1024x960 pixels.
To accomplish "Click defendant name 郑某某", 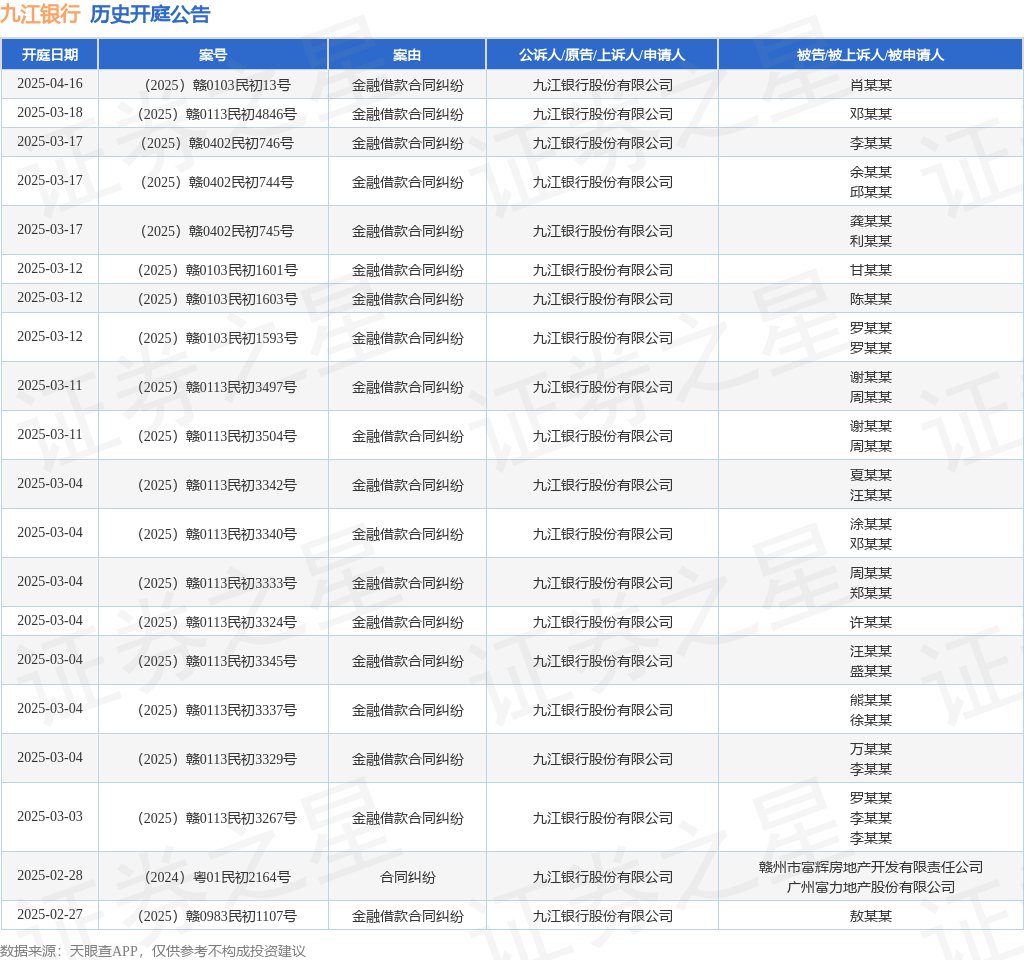I will (871, 593).
